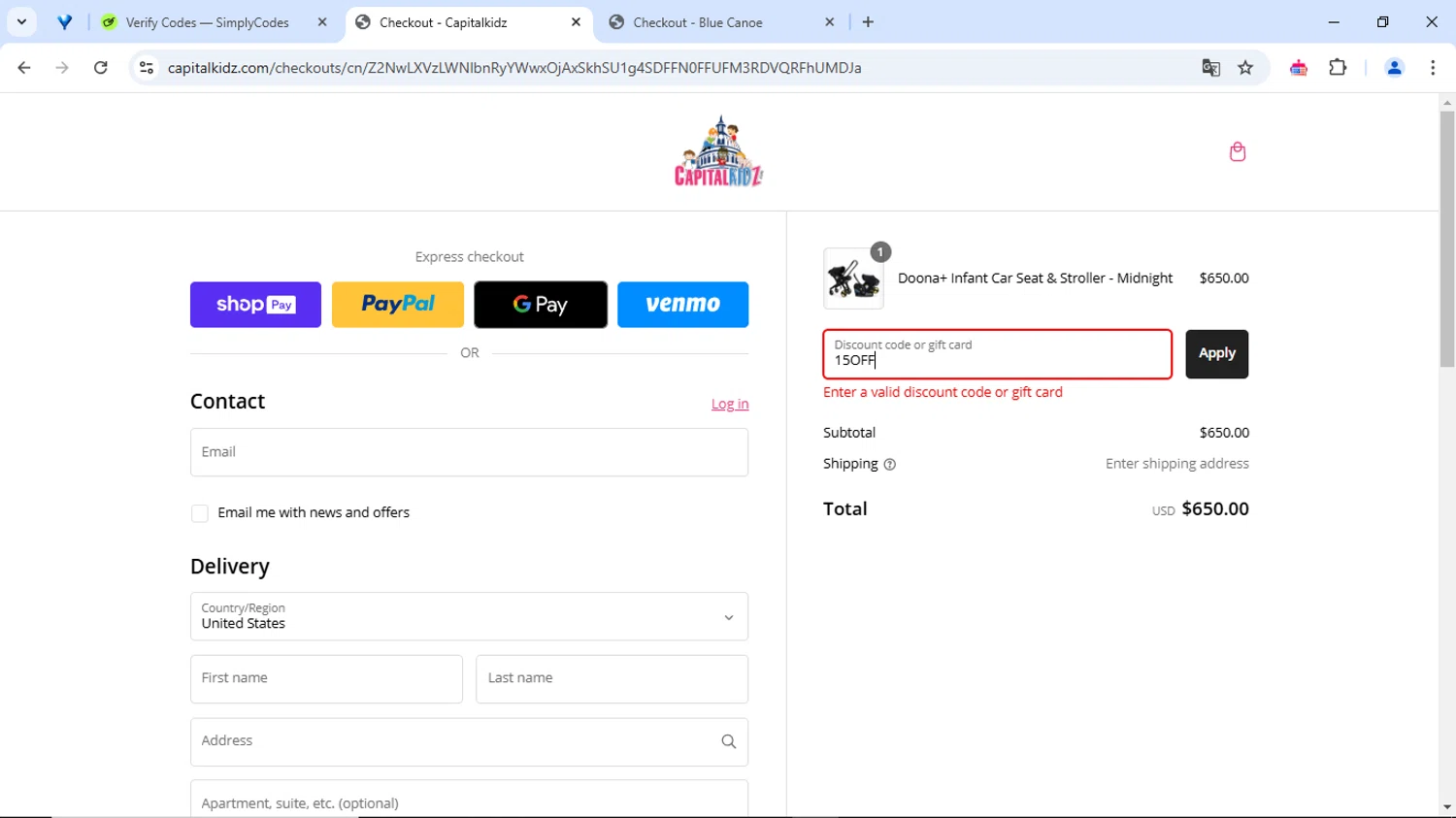
Task: Click the page vertical scrollbar thumb
Action: 1447,240
